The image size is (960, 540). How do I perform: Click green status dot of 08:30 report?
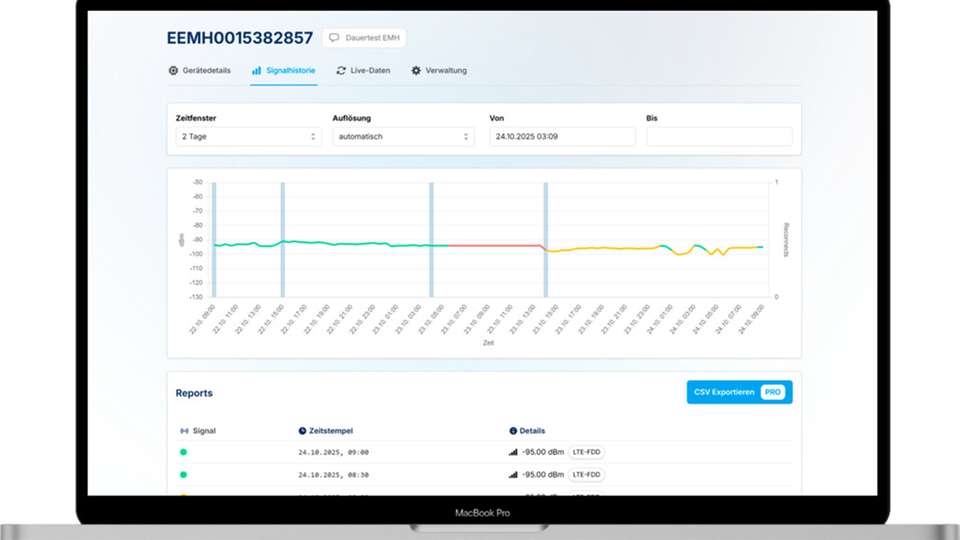(x=183, y=475)
